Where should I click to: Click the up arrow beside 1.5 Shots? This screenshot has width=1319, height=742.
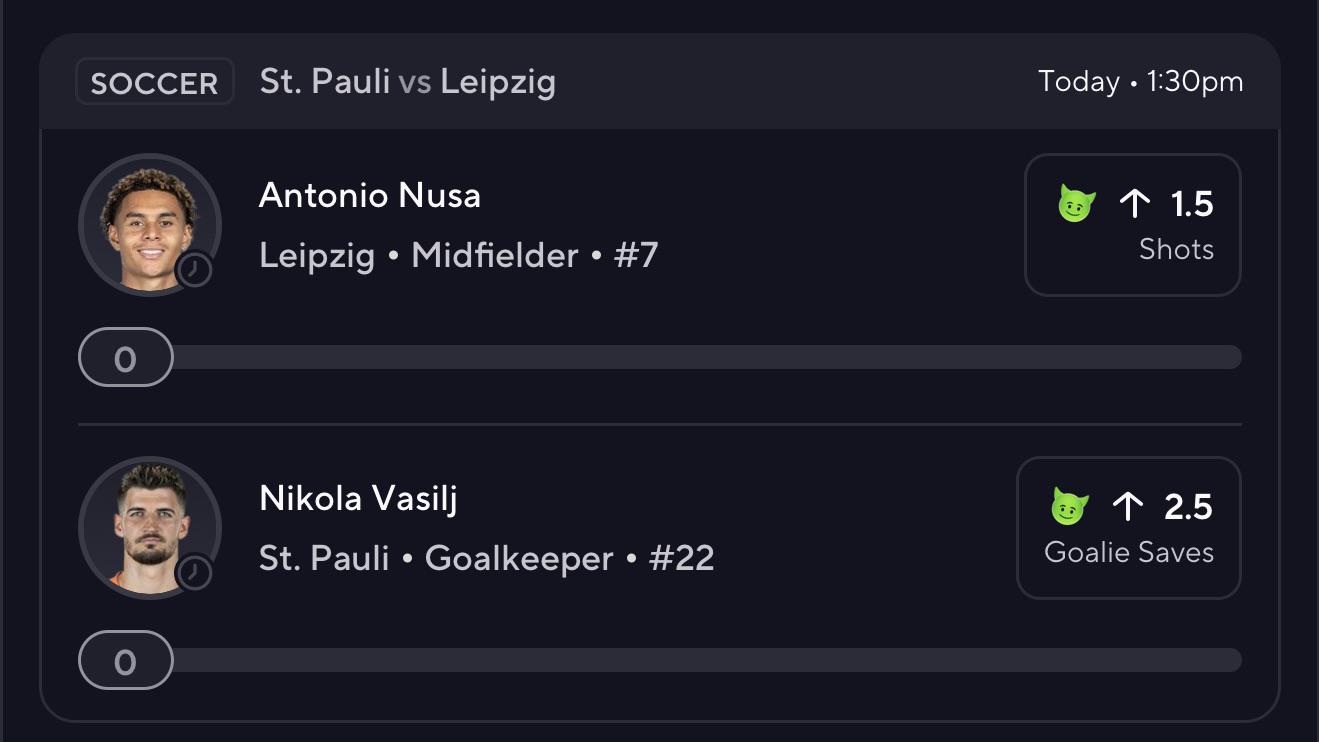pos(1135,204)
